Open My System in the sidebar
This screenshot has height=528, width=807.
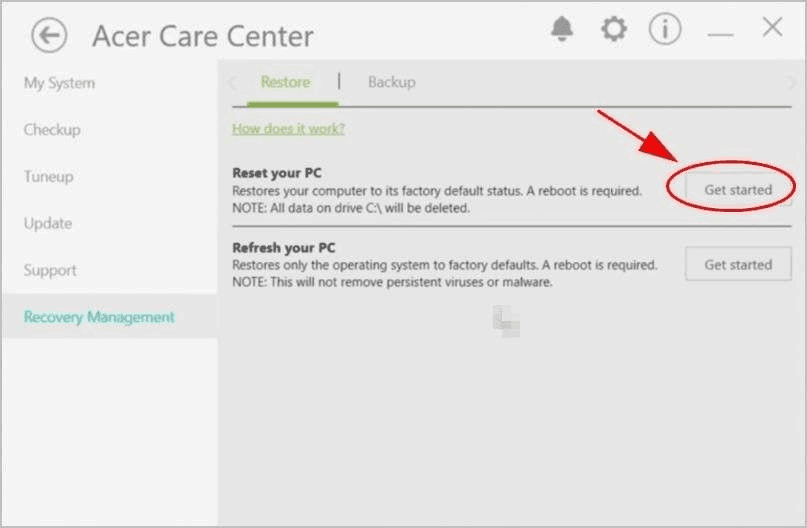pos(59,83)
